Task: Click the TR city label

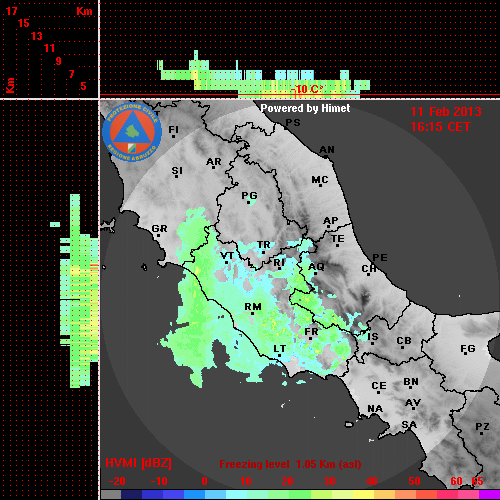Action: [264, 245]
